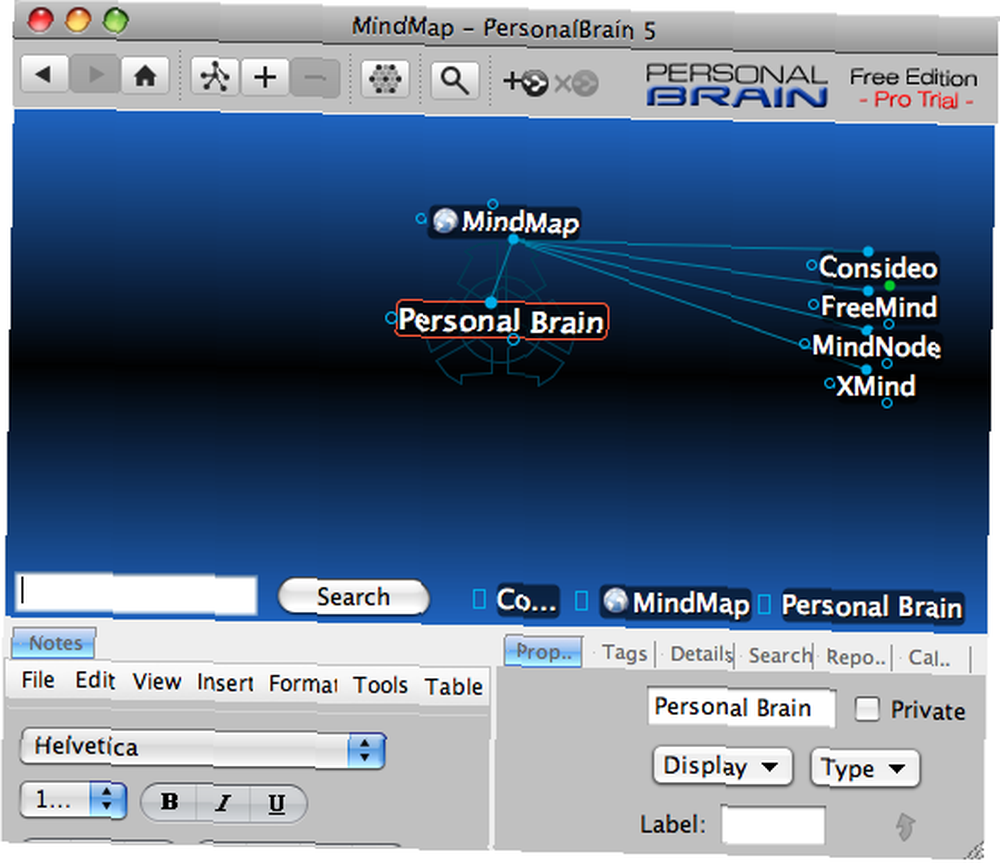This screenshot has height=863, width=1000.
Task: Open the Table menu in Notes
Action: point(454,687)
